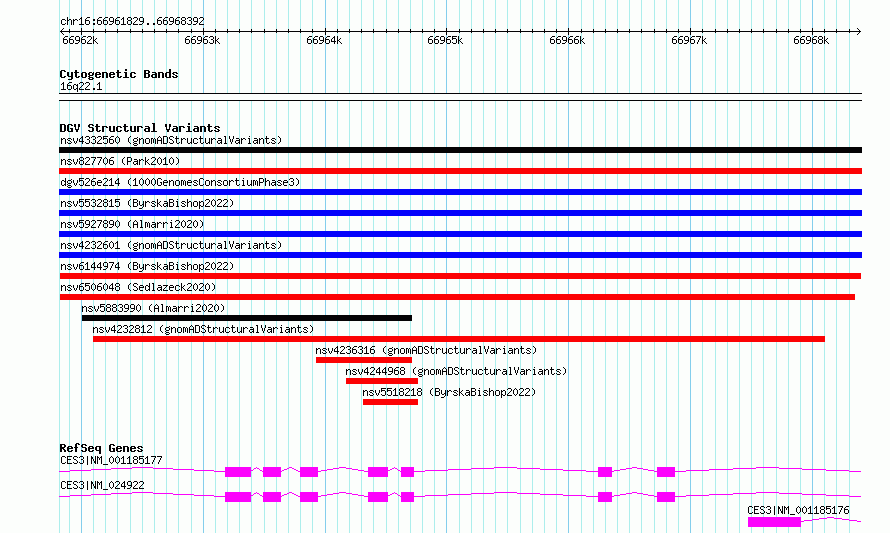The image size is (890, 533).
Task: Click blue bar under nsv4232601
Action: 460,255
